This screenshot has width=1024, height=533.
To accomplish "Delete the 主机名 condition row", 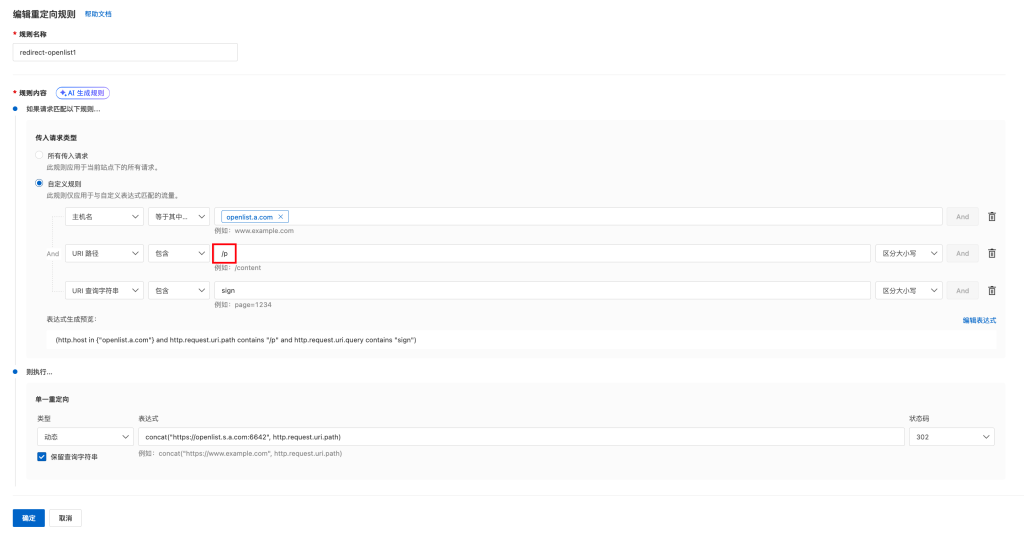I will coord(991,217).
